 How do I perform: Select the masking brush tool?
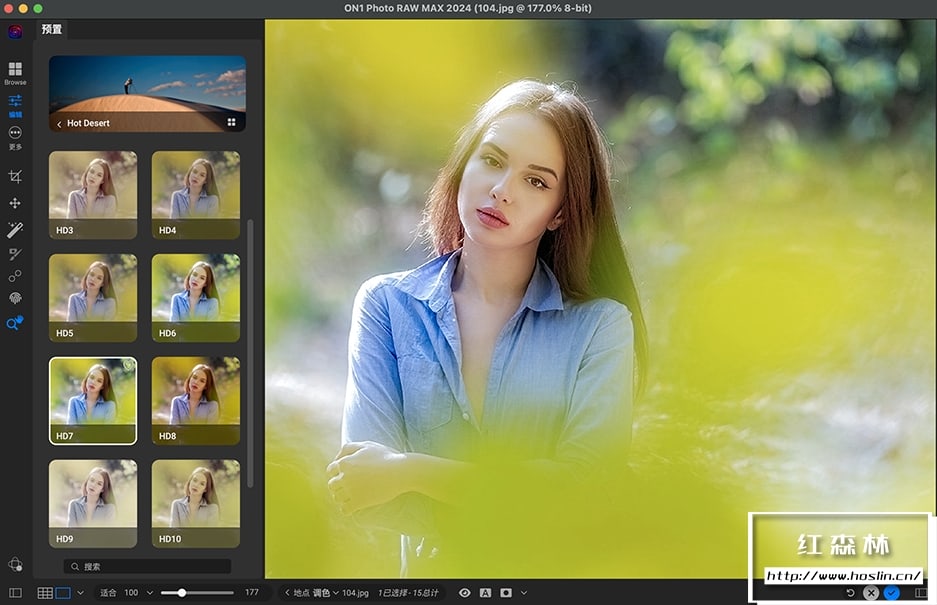coord(15,254)
